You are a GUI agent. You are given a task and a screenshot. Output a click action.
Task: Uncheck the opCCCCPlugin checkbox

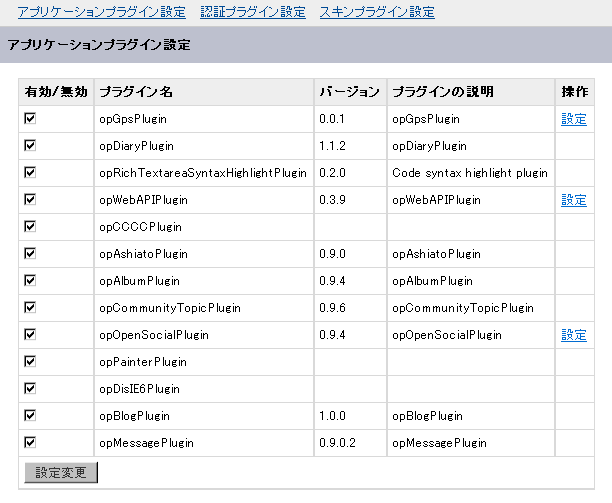tap(30, 226)
